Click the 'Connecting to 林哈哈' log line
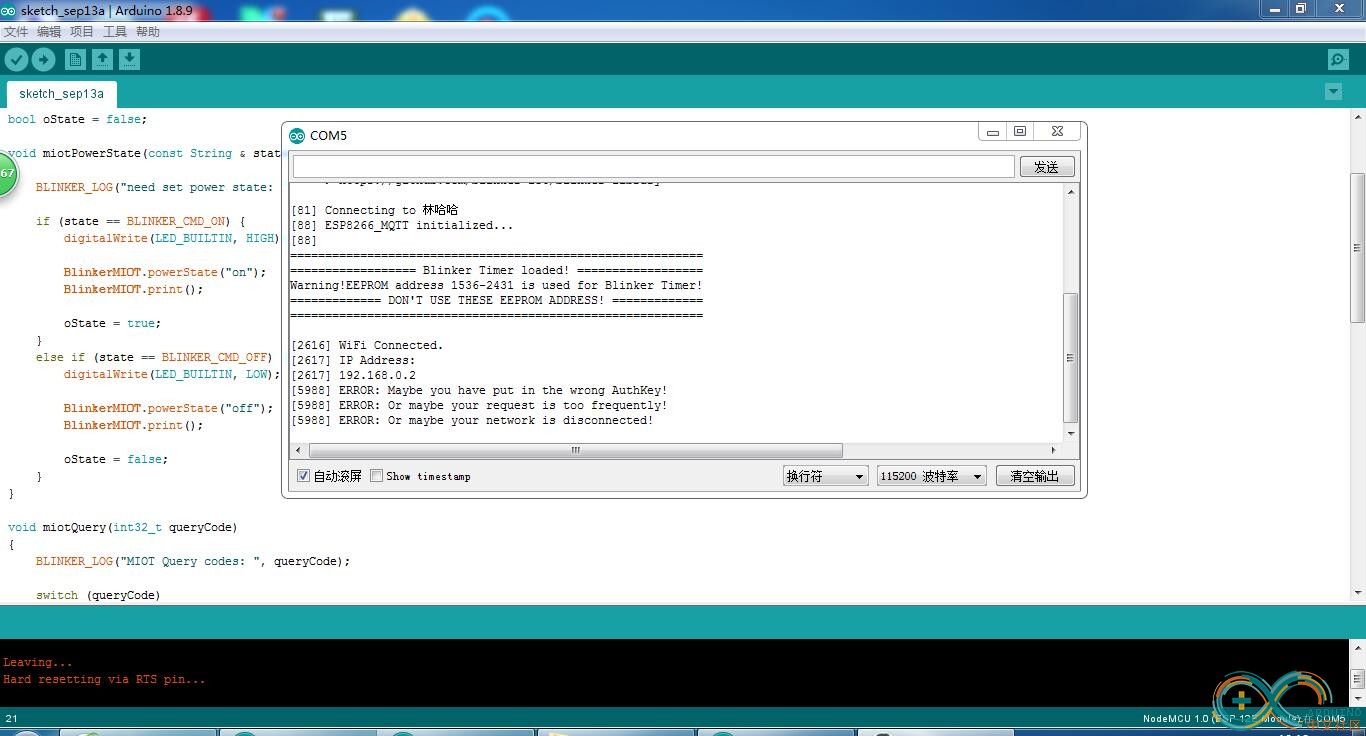This screenshot has width=1366, height=736. tap(374, 210)
